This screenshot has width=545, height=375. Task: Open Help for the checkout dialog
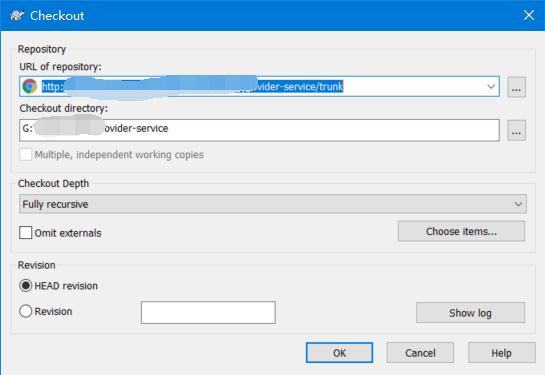click(x=501, y=353)
